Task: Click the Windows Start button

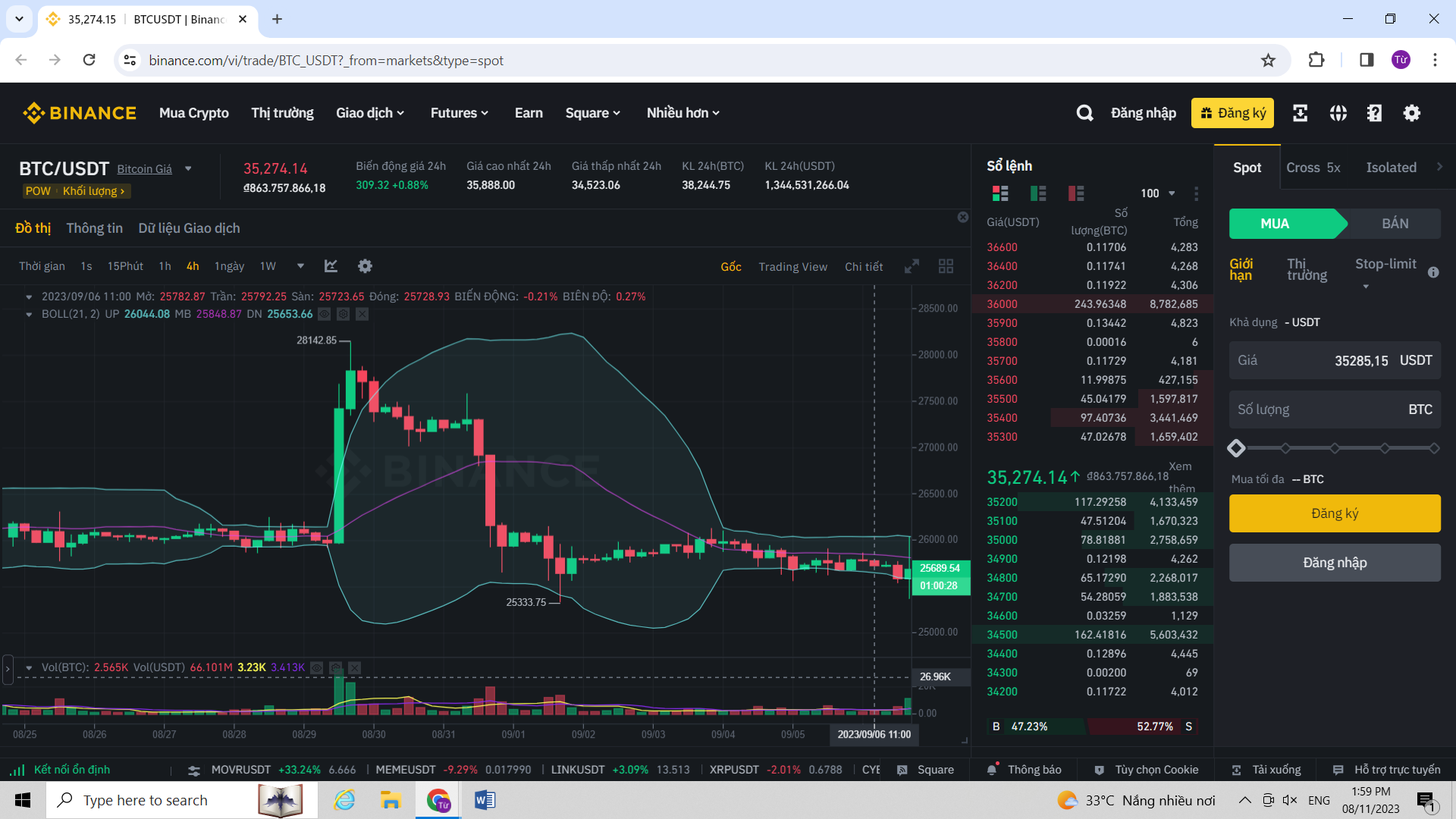Action: click(x=23, y=800)
